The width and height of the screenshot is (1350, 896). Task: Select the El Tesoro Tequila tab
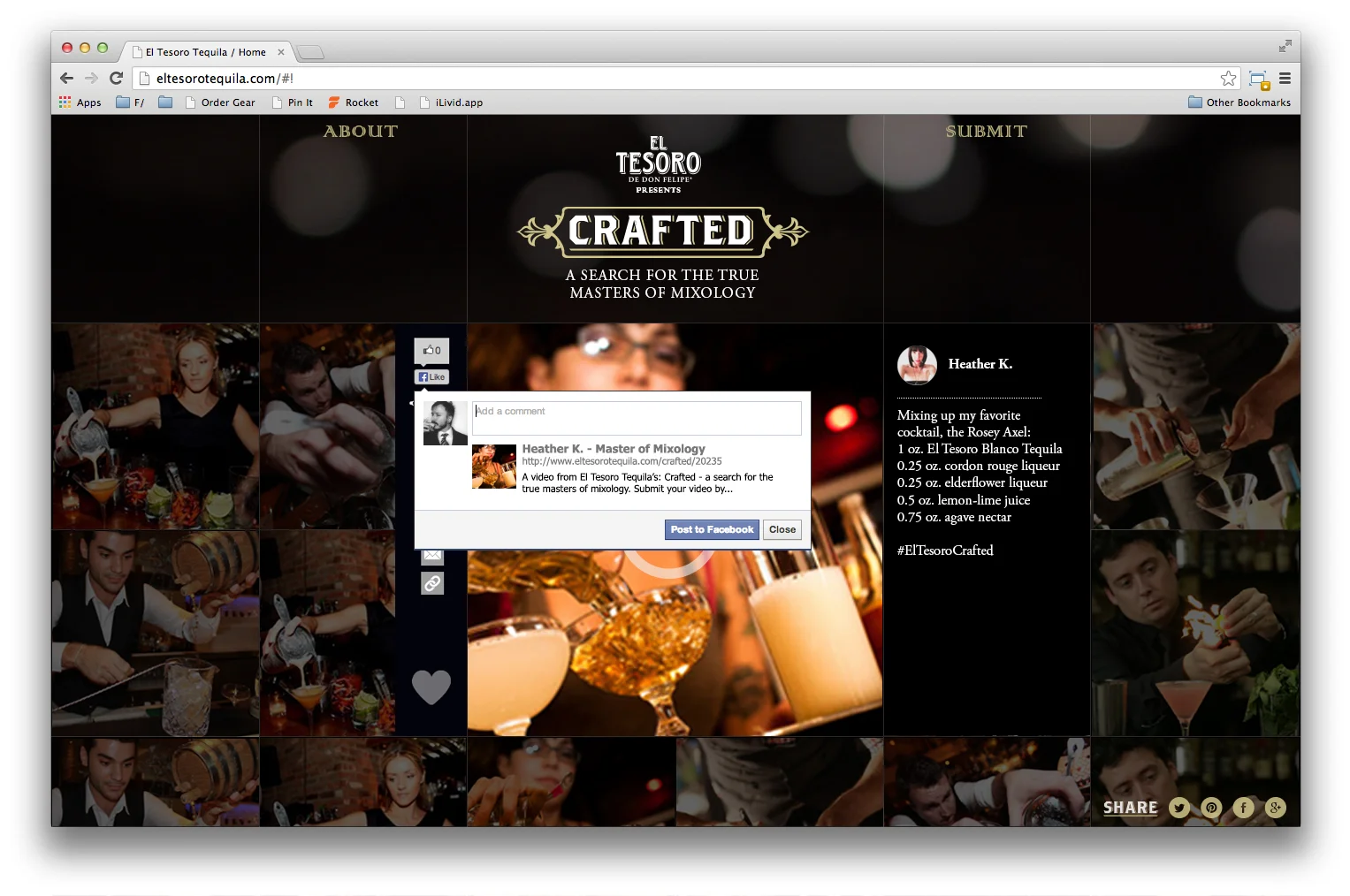(x=205, y=52)
